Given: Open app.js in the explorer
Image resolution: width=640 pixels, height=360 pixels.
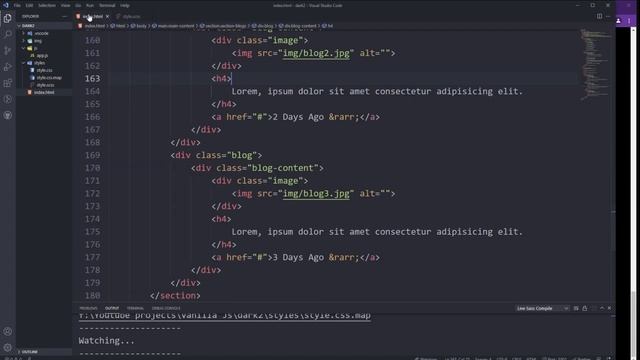Looking at the screenshot, I should click(42, 56).
